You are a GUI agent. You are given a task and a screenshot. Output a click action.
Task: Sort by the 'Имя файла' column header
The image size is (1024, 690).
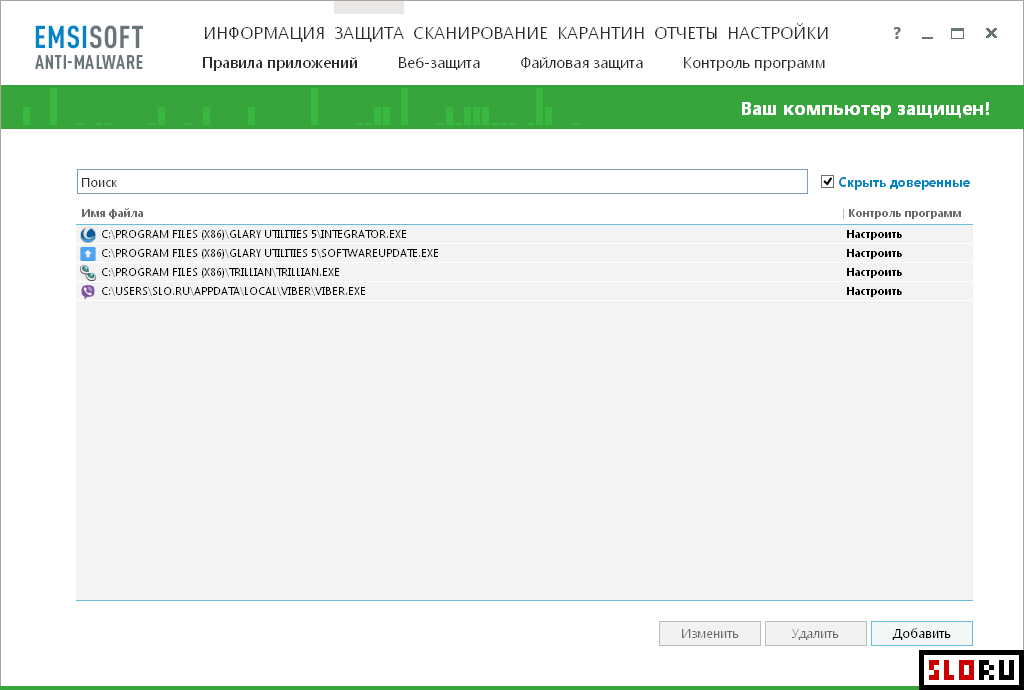(112, 213)
